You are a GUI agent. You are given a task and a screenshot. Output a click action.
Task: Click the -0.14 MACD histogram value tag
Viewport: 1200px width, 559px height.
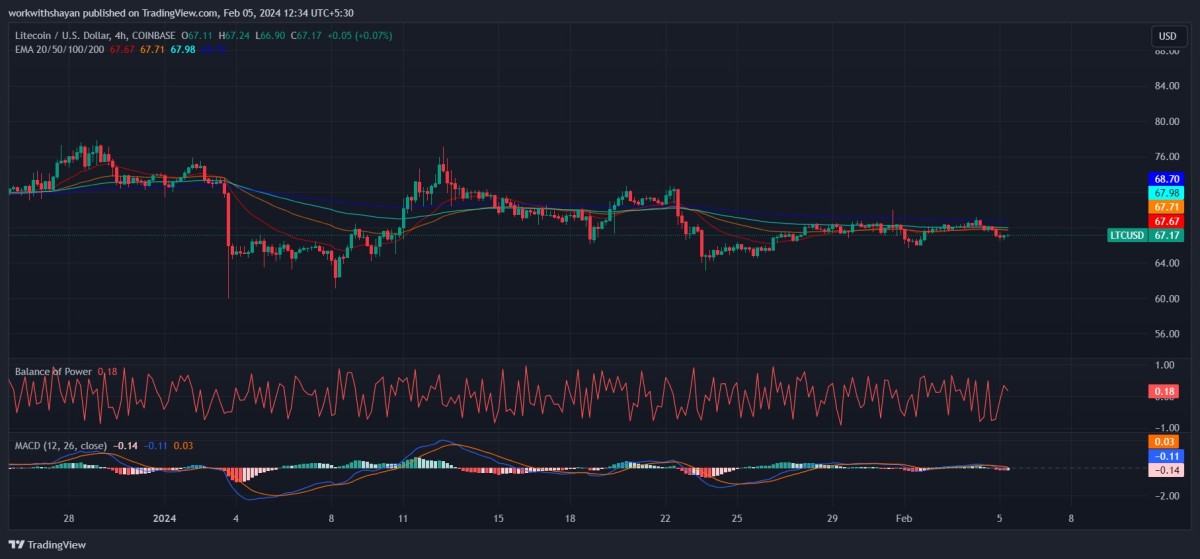pos(1164,469)
